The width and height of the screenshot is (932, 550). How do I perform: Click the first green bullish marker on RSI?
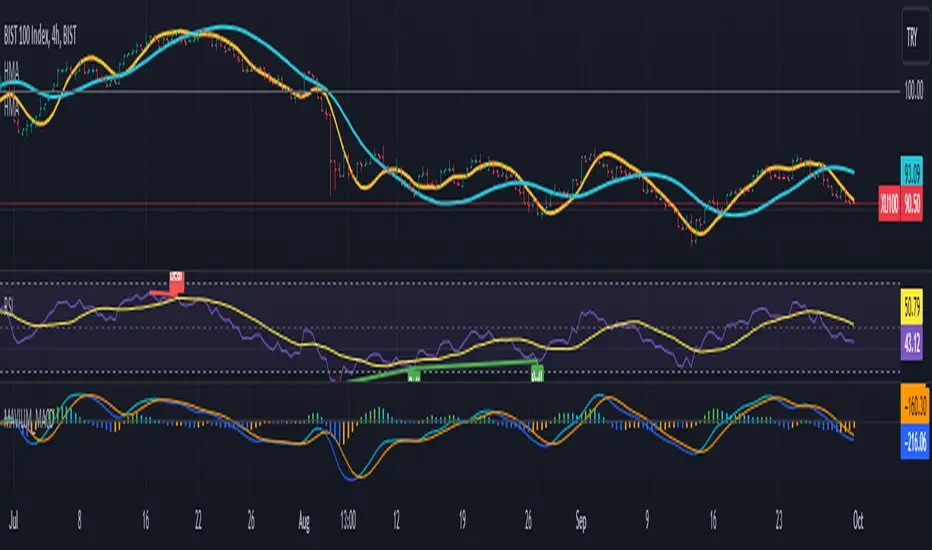(x=413, y=375)
